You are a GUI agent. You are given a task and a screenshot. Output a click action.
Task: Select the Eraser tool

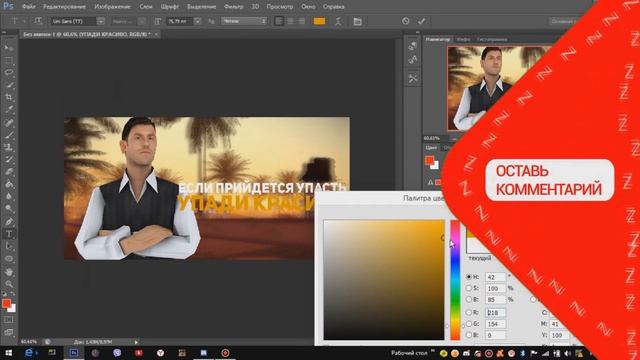pos(9,172)
